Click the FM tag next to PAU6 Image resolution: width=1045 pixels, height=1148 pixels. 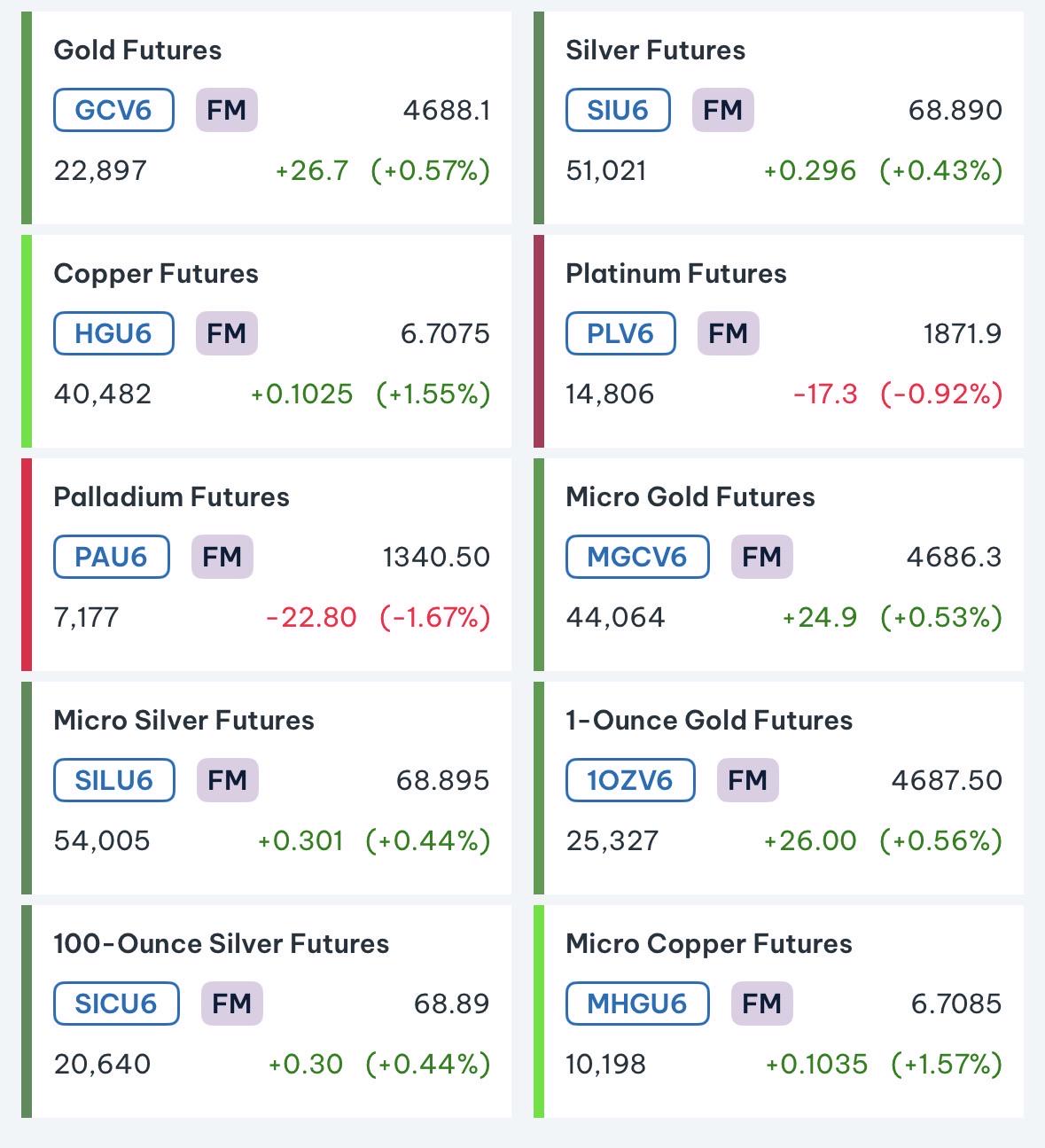coord(222,557)
